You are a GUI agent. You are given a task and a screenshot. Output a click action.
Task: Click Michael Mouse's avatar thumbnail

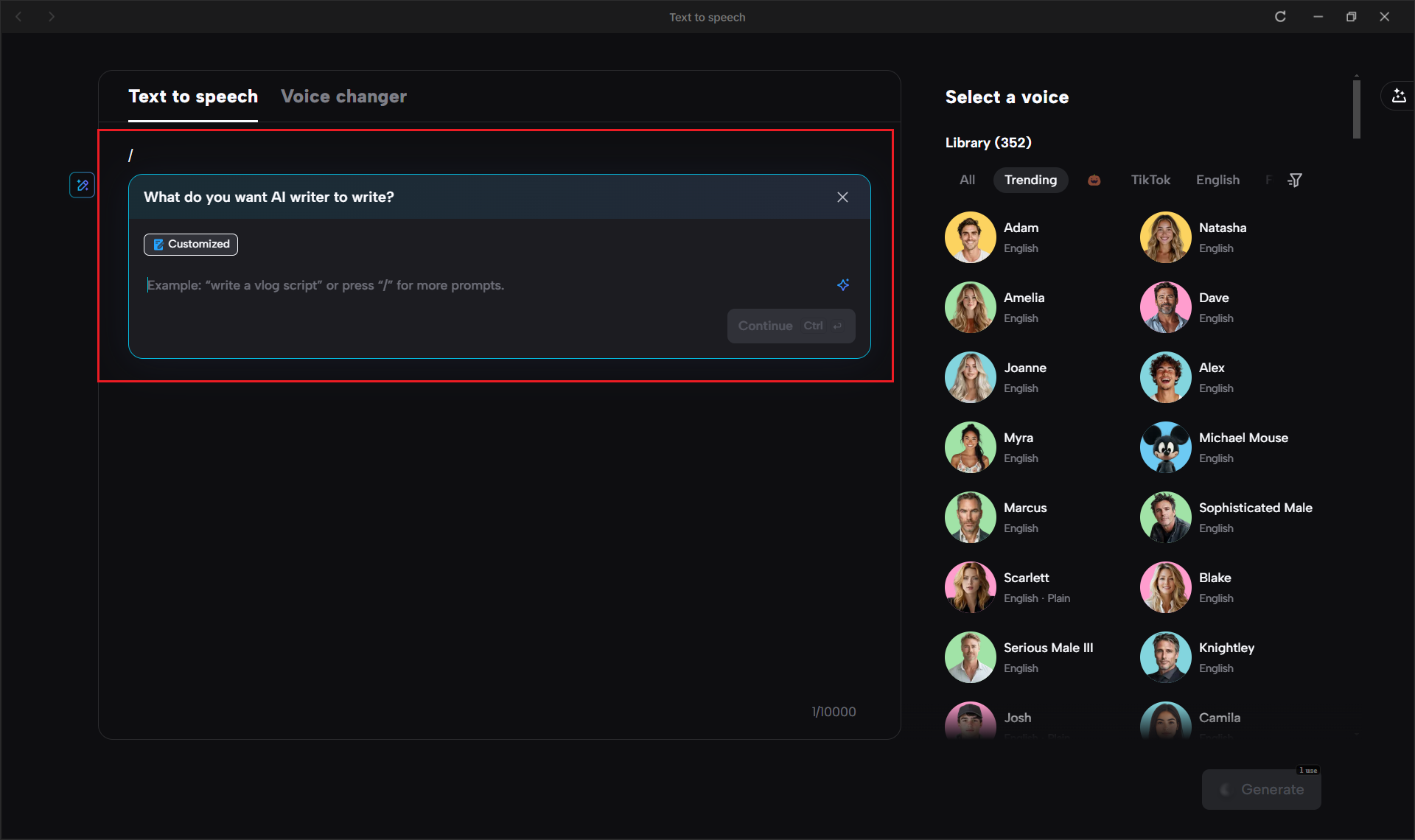click(x=1164, y=447)
